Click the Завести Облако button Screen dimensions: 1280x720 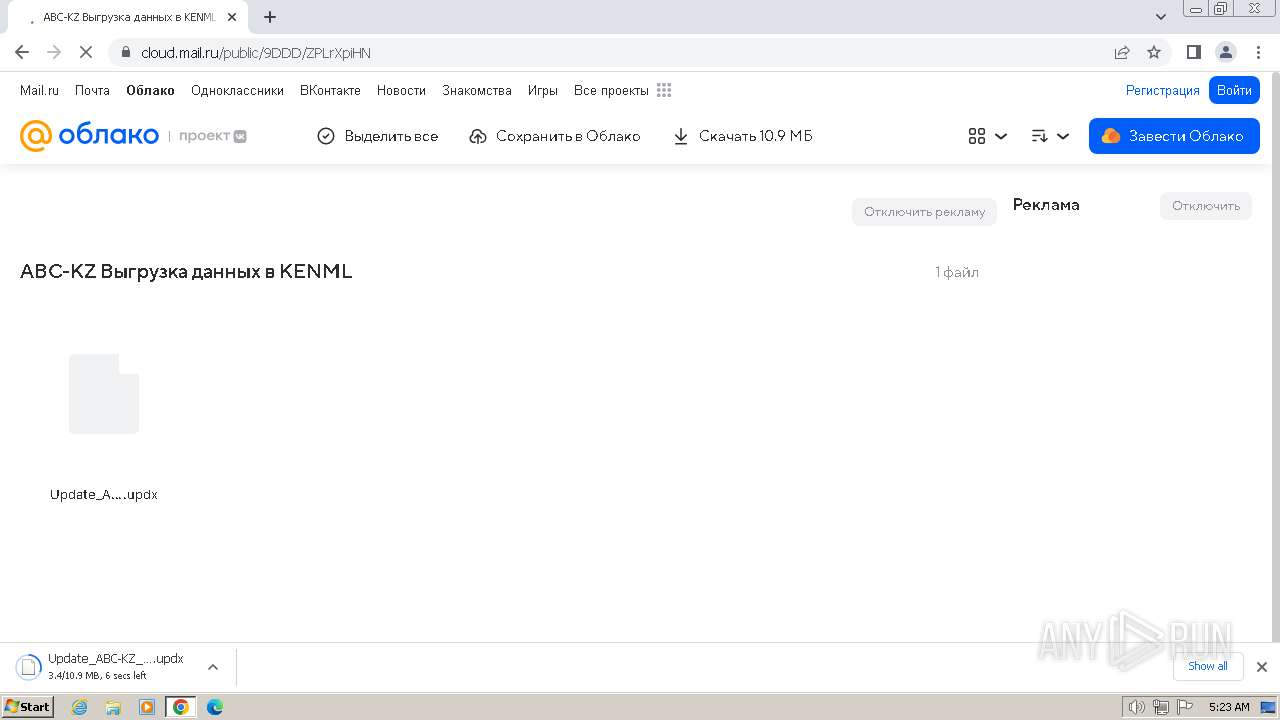(x=1174, y=136)
